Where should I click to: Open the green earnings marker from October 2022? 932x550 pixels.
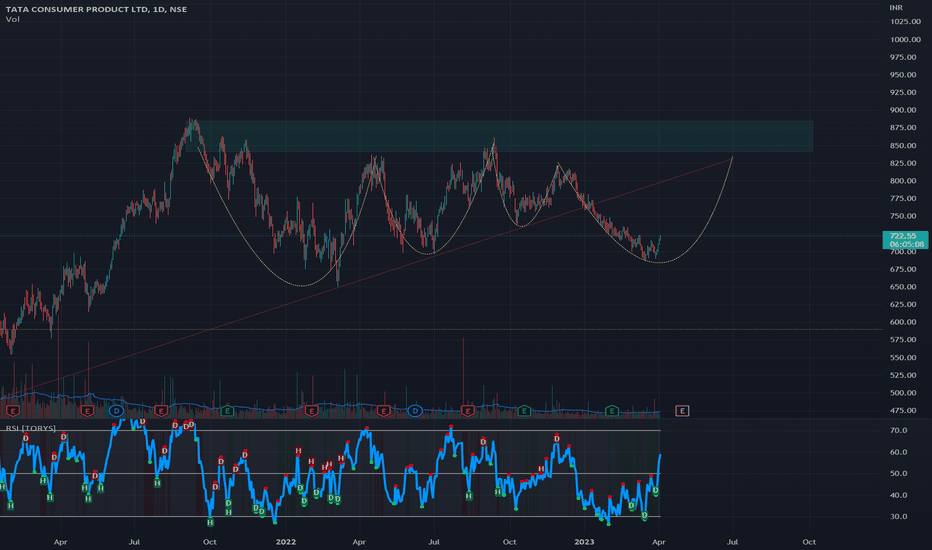(524, 411)
